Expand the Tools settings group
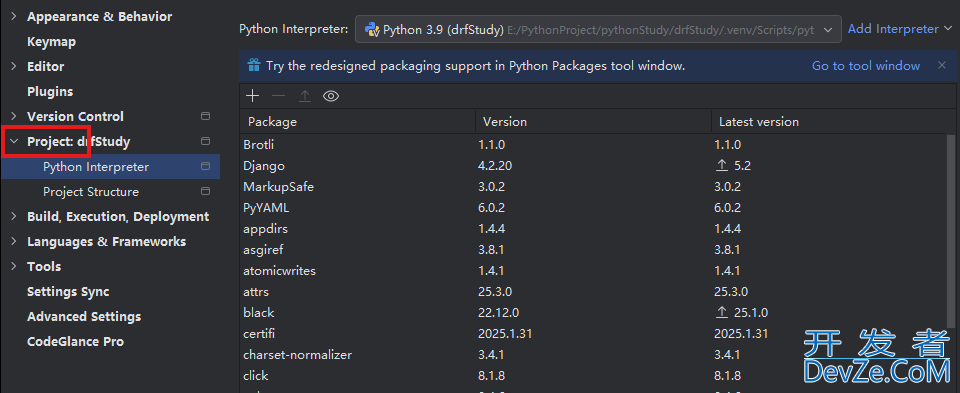 tap(13, 266)
